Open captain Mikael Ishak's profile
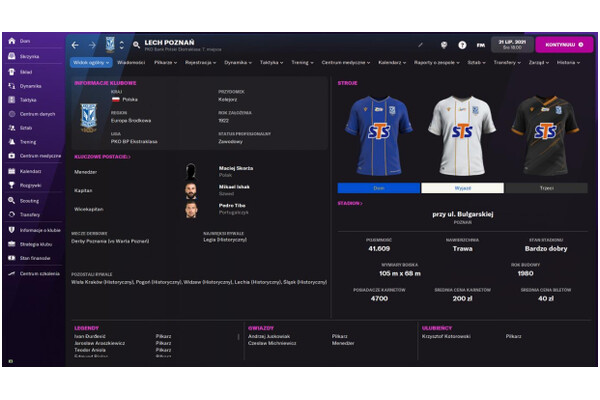Screen dimensions: 600x400 (x=234, y=187)
